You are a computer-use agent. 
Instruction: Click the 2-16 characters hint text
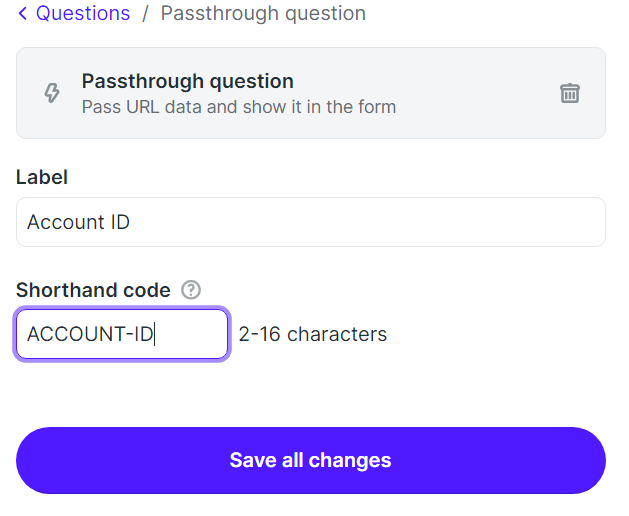pos(313,334)
